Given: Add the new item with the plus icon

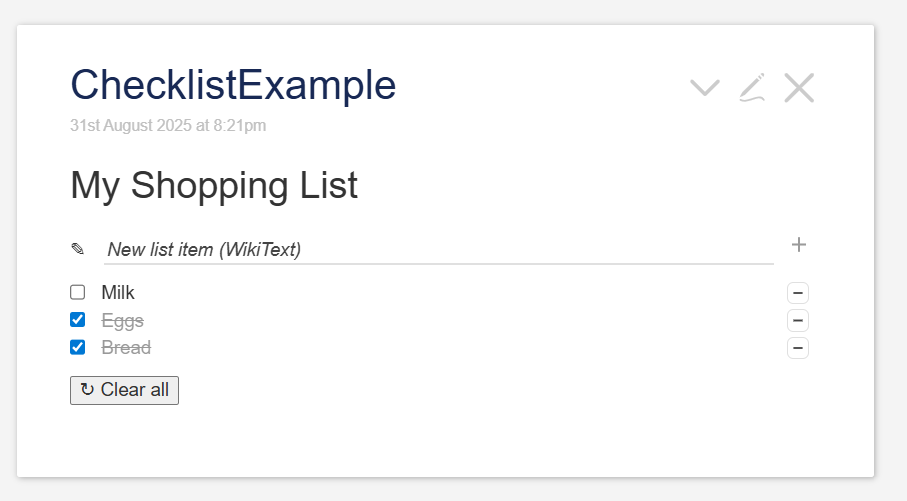Looking at the screenshot, I should pyautogui.click(x=798, y=245).
